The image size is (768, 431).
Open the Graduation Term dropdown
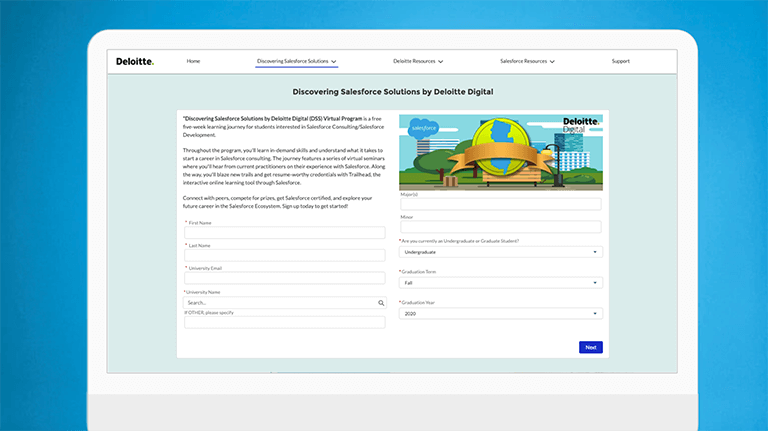[x=501, y=283]
